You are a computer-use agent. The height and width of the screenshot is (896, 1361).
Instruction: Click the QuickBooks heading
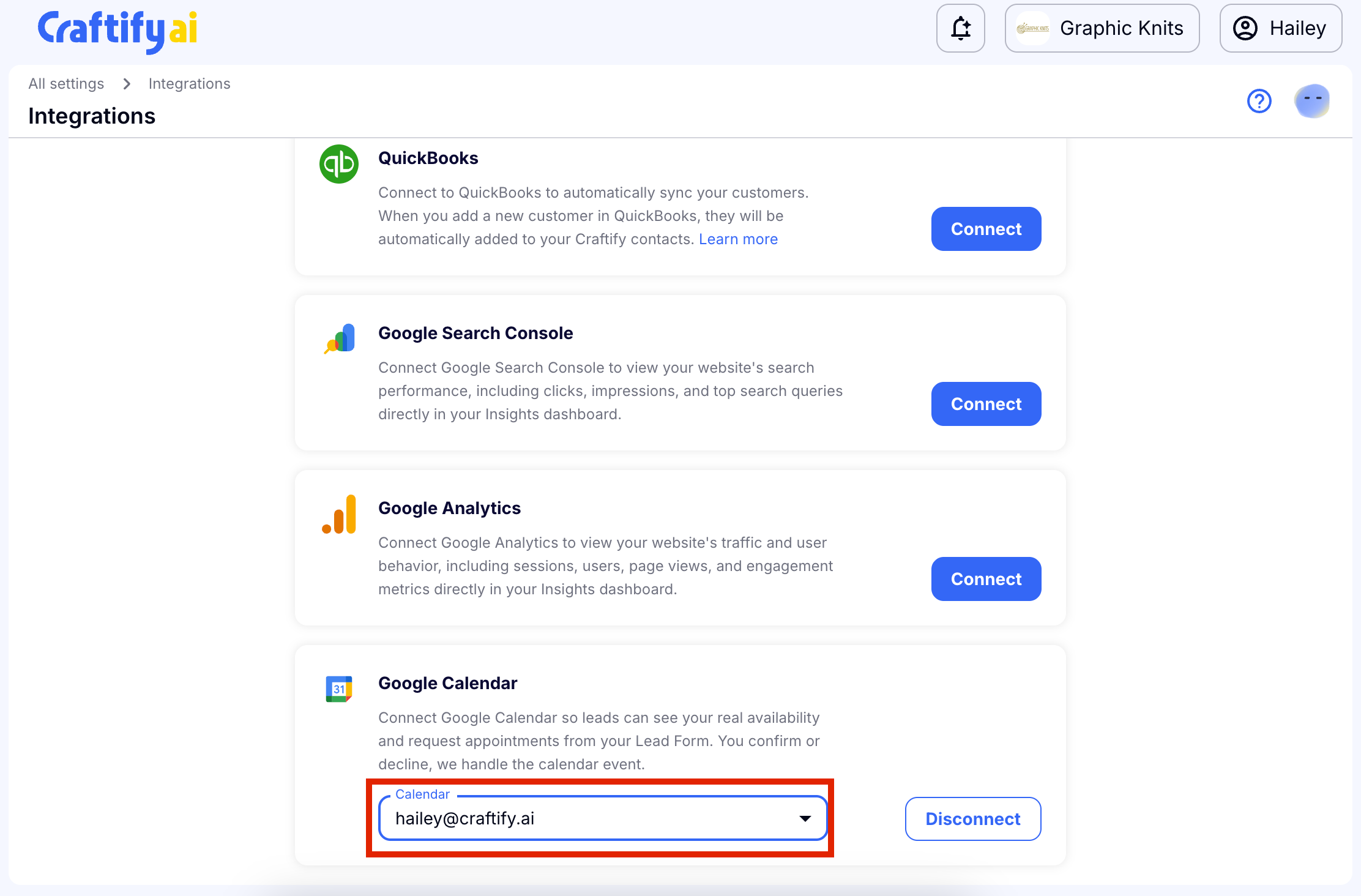[x=428, y=158]
